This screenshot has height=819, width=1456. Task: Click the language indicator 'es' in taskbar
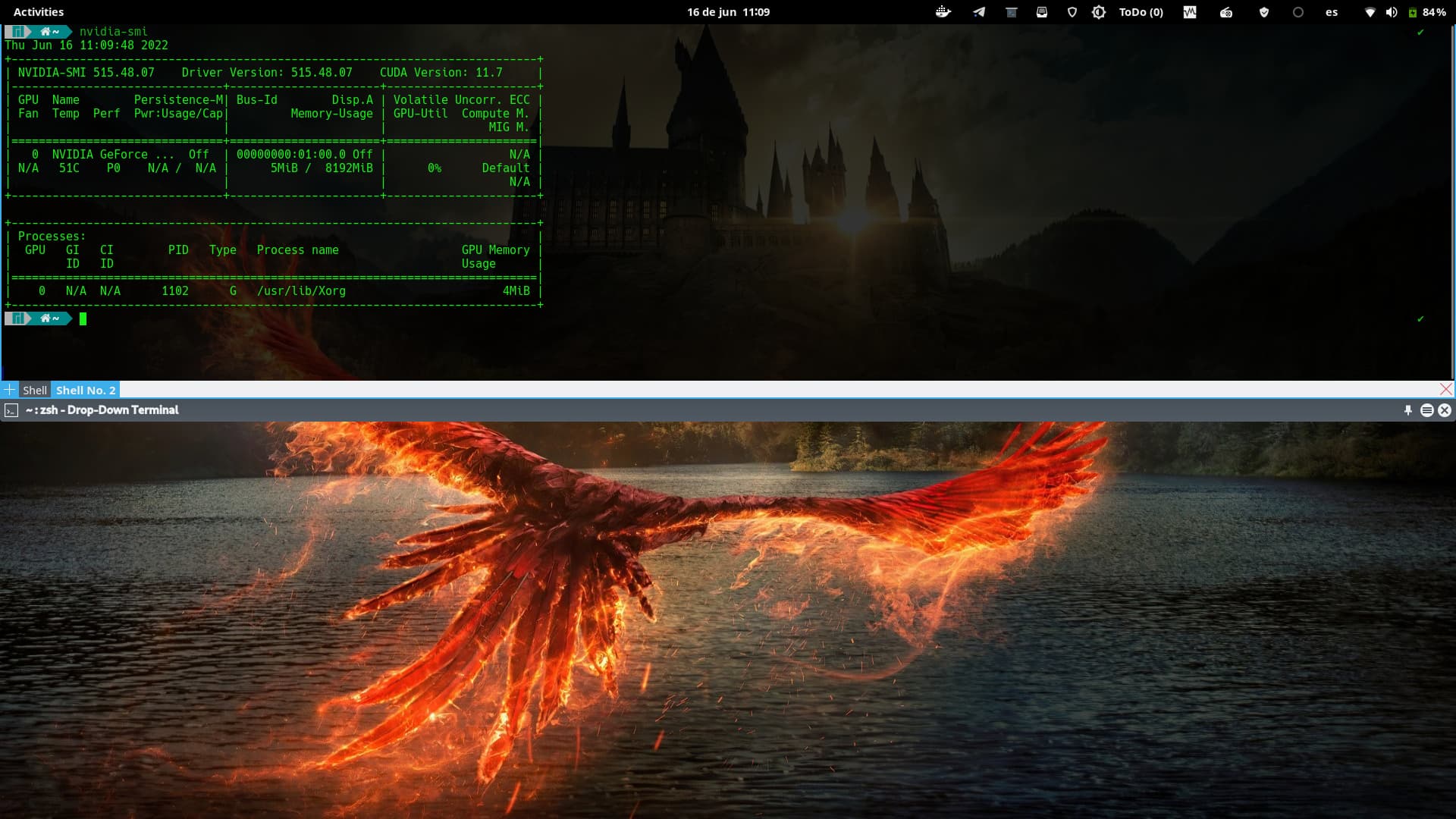click(1333, 12)
